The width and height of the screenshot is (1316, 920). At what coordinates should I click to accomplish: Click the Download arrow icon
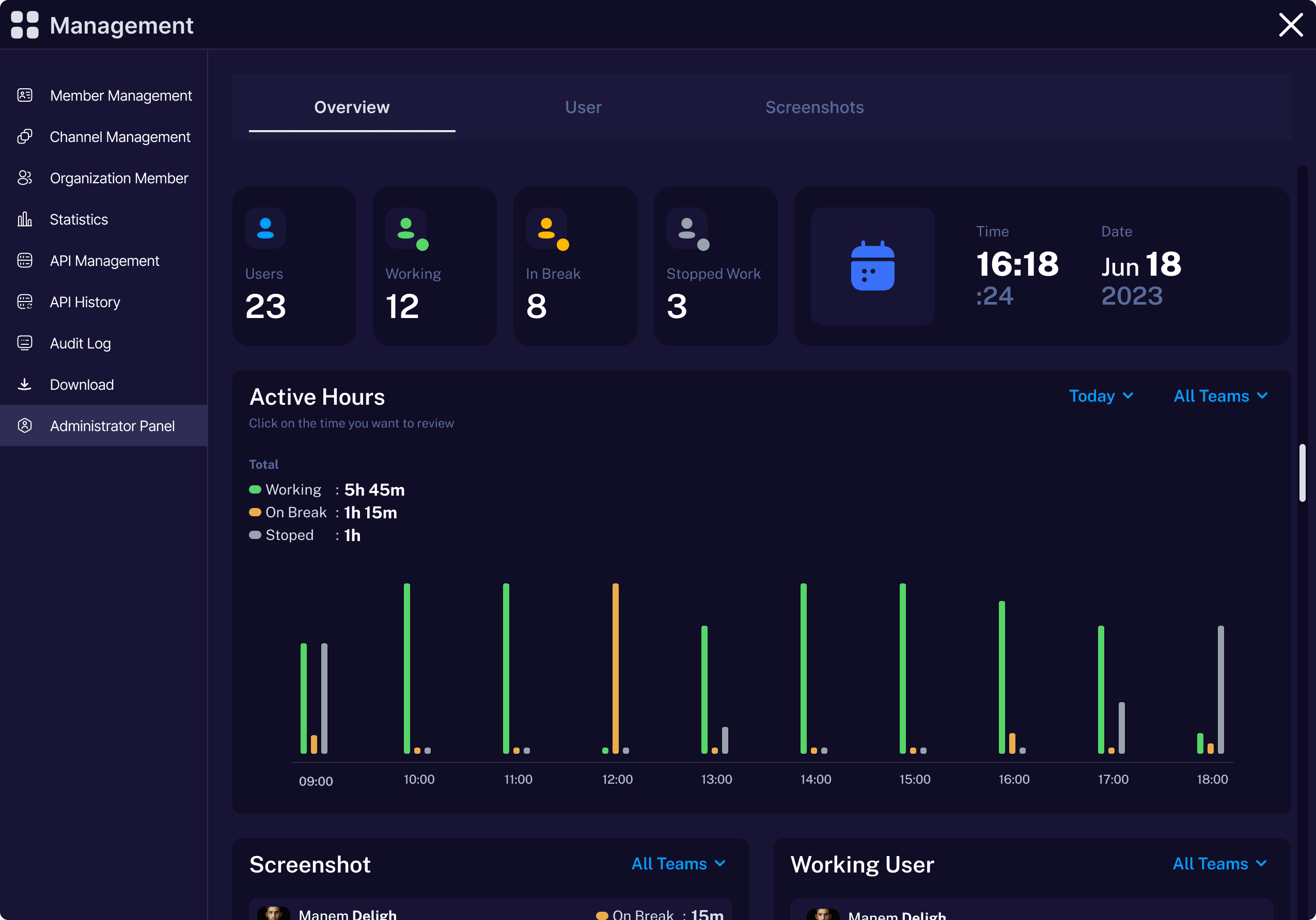coord(25,384)
